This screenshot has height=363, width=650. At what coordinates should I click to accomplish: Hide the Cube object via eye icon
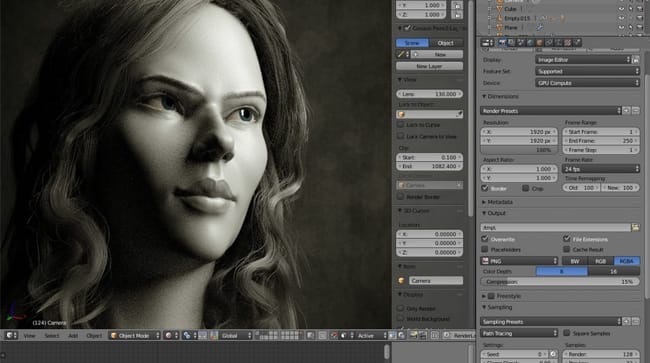[x=621, y=8]
